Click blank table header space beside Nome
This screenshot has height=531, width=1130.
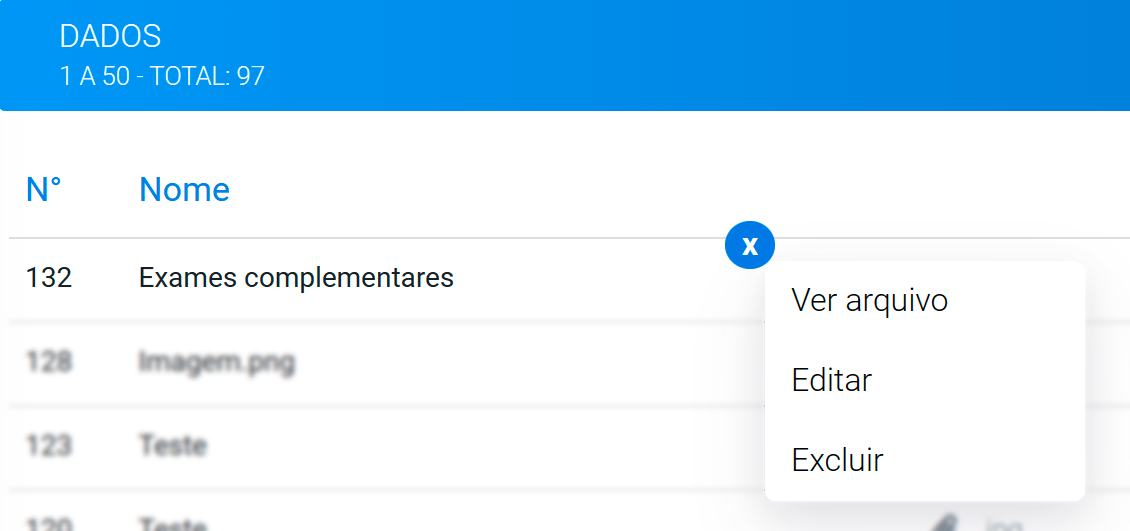[649, 190]
